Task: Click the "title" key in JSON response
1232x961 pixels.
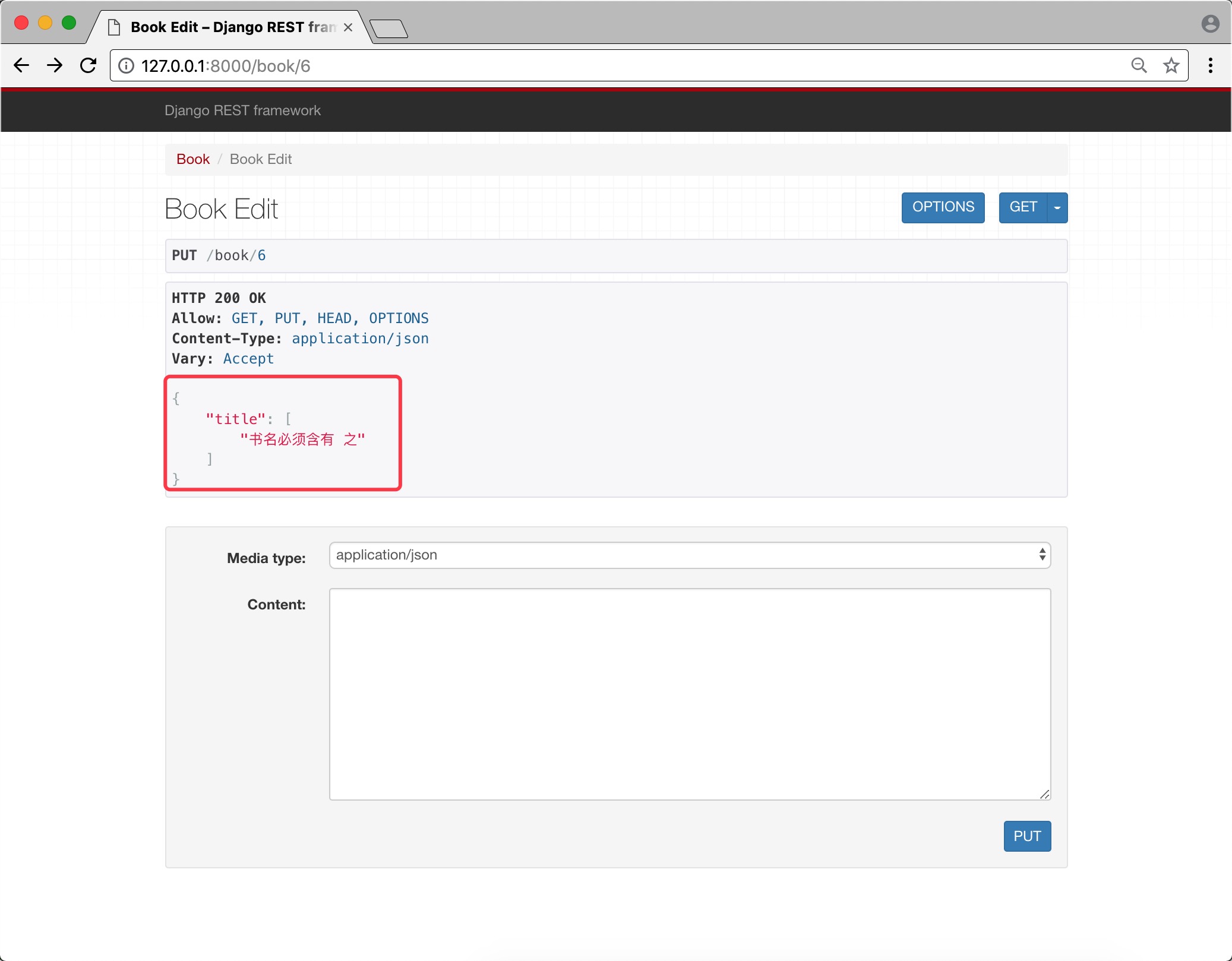Action: [x=235, y=419]
